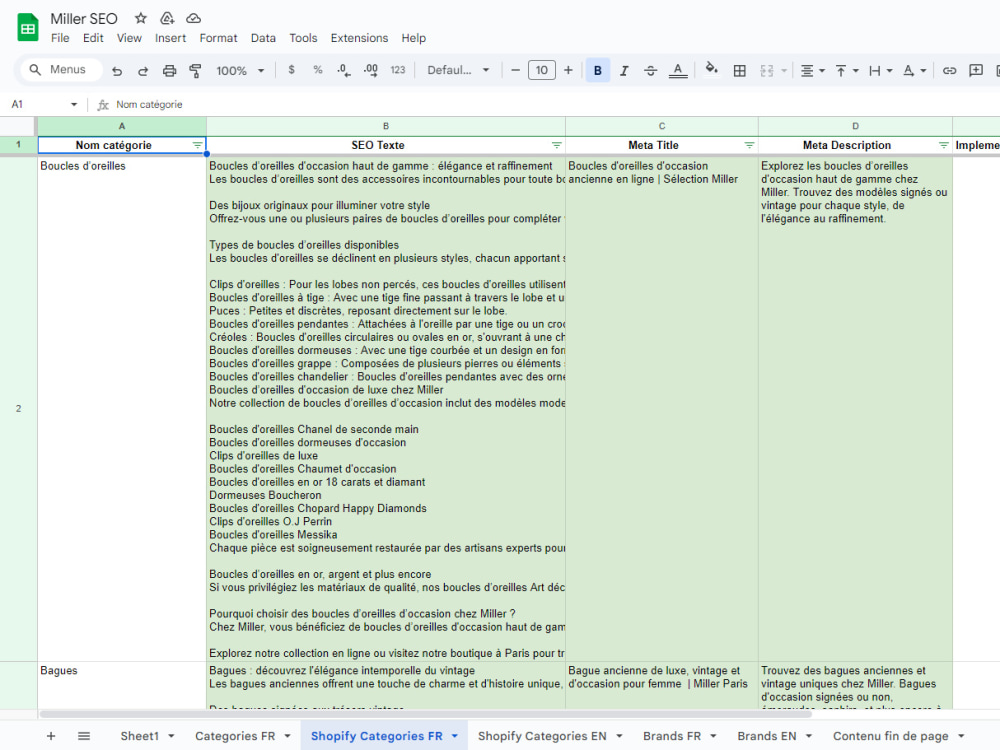Toggle italic formatting button
The width and height of the screenshot is (1000, 750).
pos(624,70)
